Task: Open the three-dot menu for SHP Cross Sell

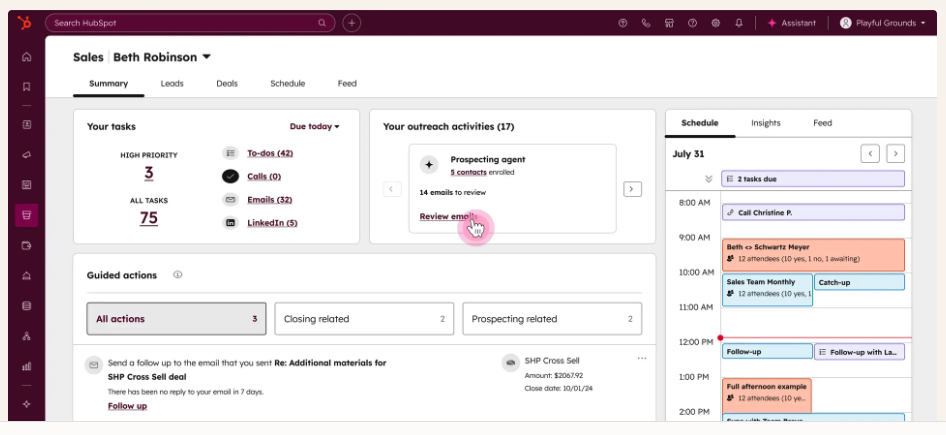Action: (642, 358)
